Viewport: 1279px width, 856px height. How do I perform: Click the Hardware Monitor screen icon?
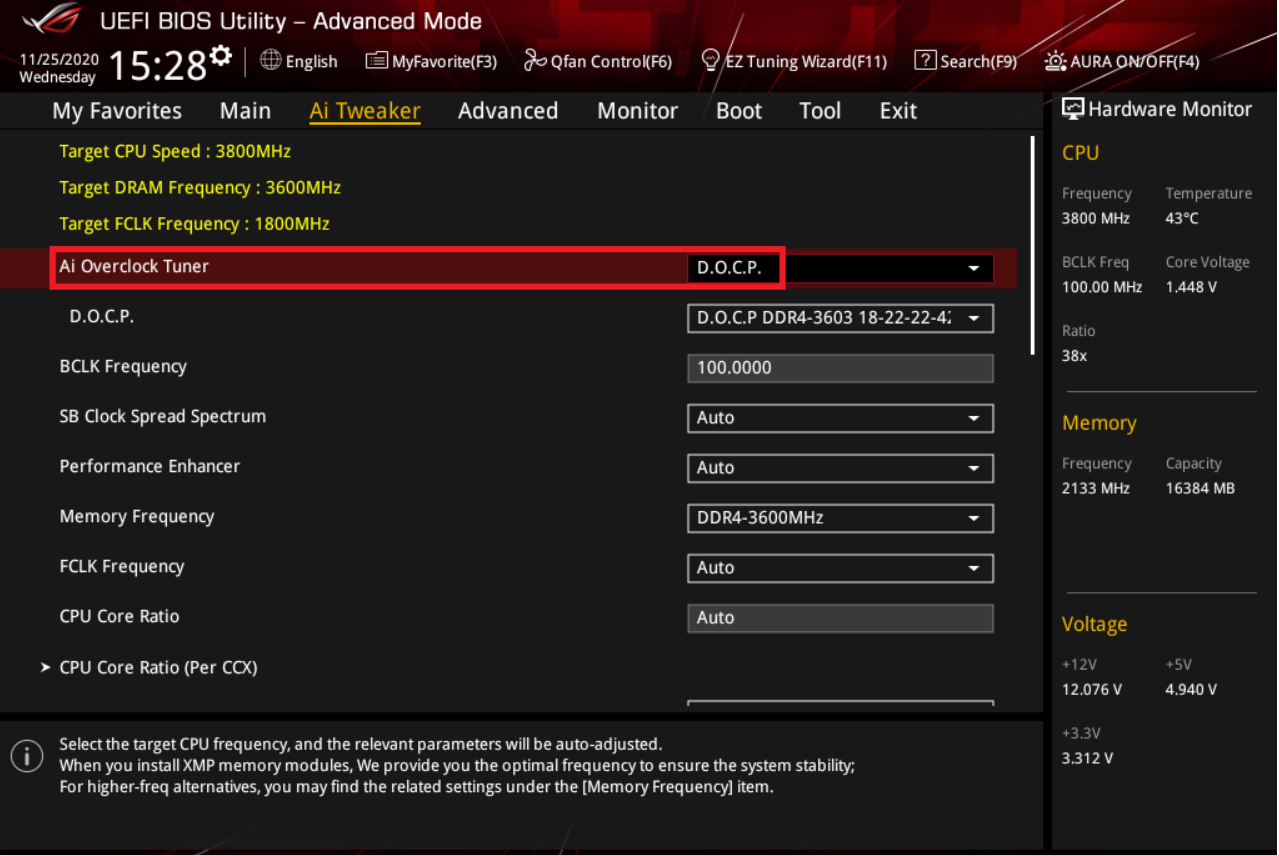point(1073,109)
